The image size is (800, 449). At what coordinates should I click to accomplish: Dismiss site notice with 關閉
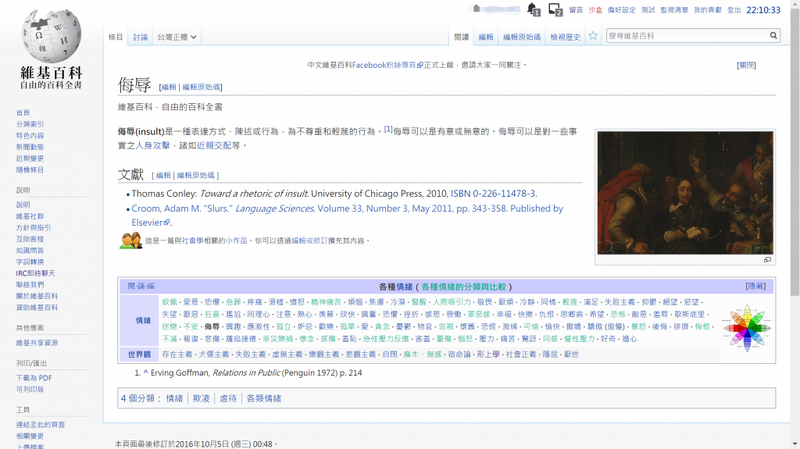click(x=746, y=65)
